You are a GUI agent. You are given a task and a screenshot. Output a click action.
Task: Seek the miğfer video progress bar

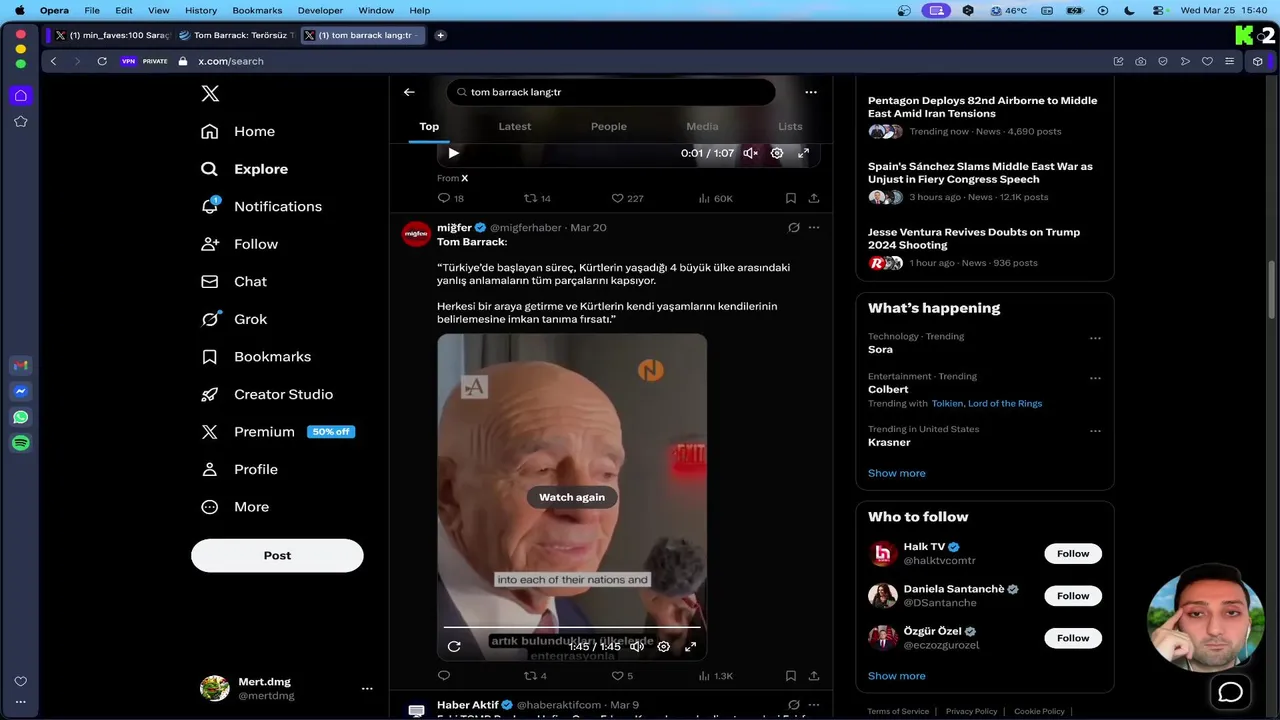click(572, 627)
